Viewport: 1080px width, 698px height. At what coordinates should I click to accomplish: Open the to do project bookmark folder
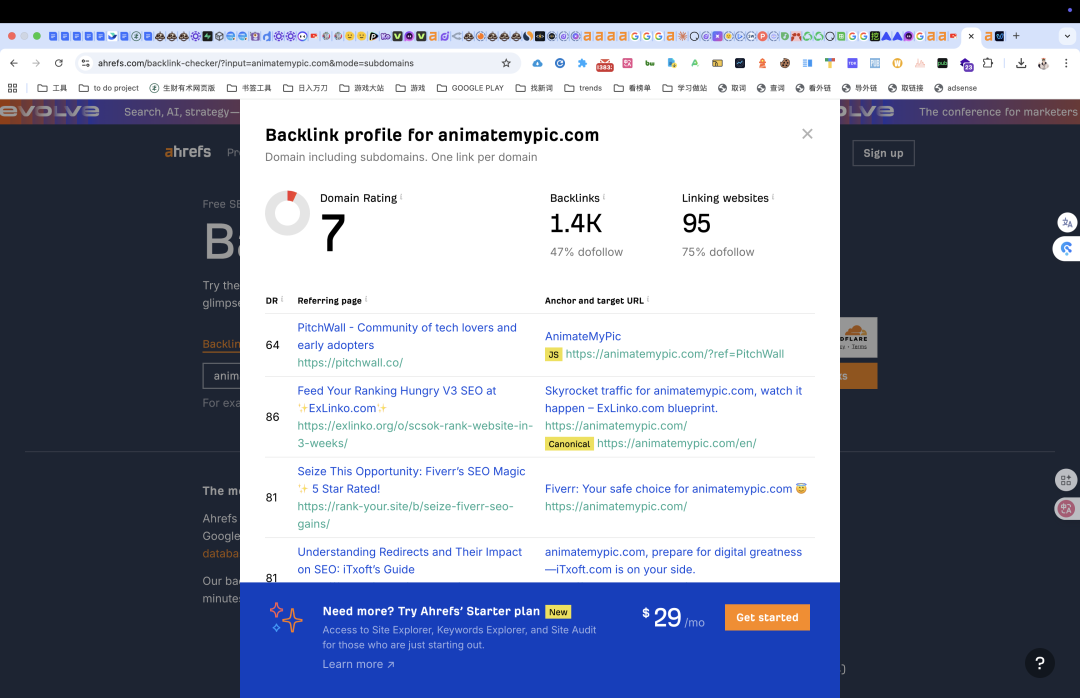(109, 88)
